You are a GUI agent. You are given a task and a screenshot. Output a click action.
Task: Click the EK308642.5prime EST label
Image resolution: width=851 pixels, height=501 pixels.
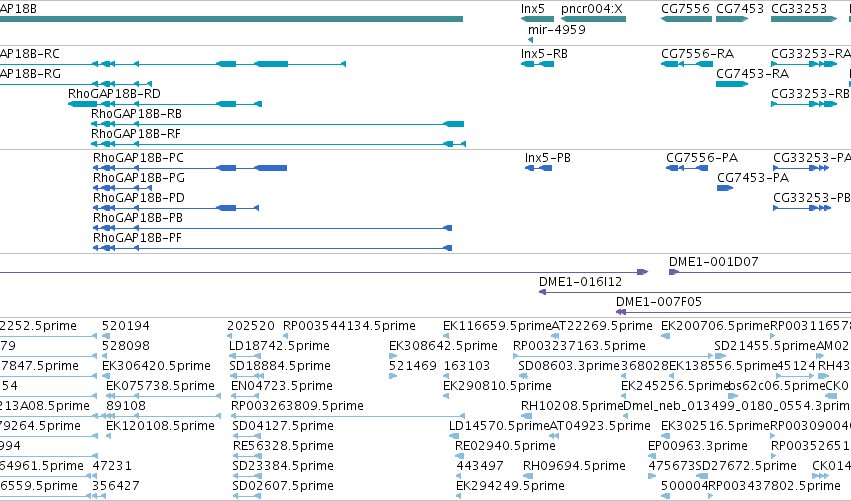click(443, 346)
